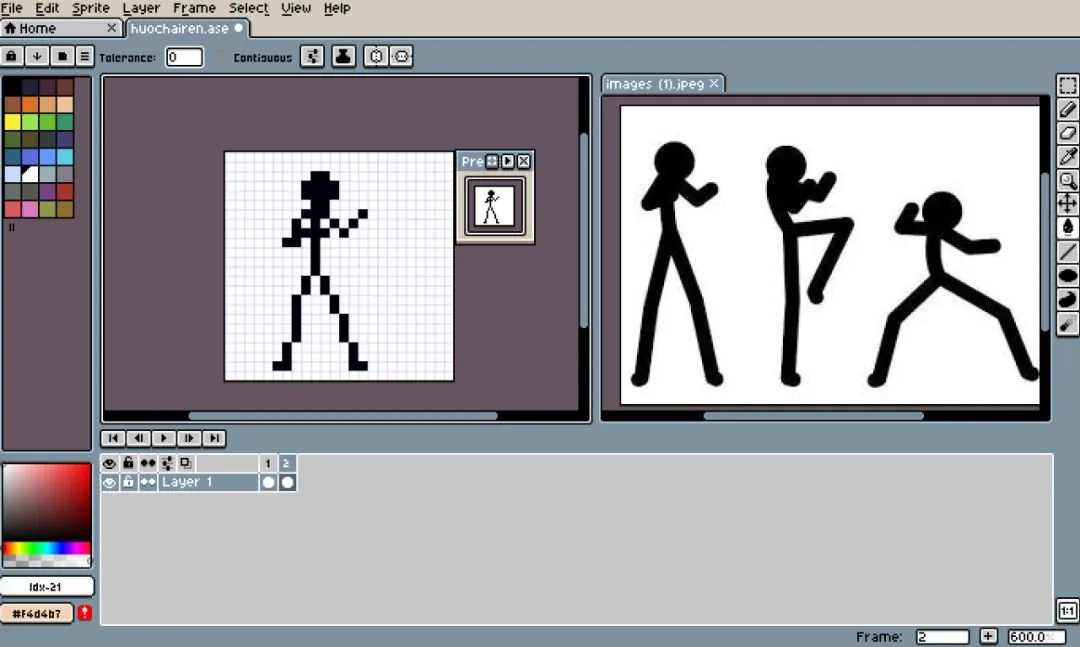The height and width of the screenshot is (647, 1080).
Task: Click the plus button beside Frame field
Action: (x=988, y=637)
